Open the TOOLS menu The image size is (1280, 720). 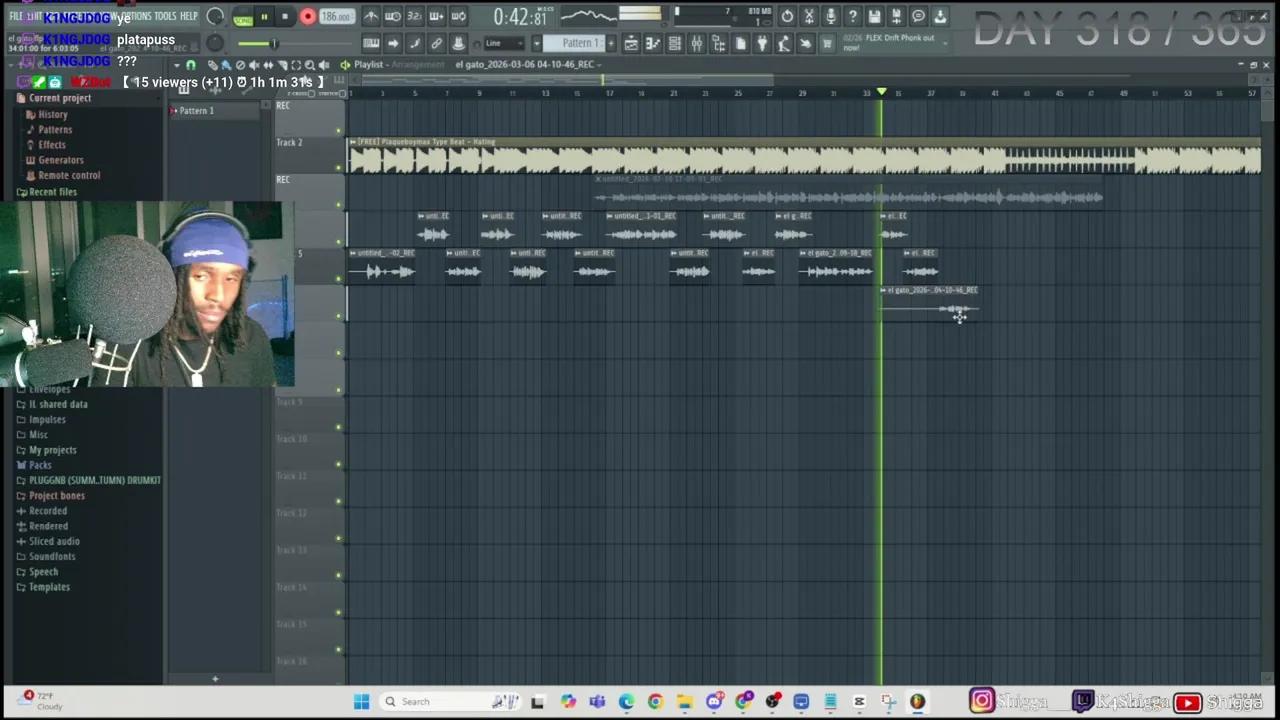[165, 16]
